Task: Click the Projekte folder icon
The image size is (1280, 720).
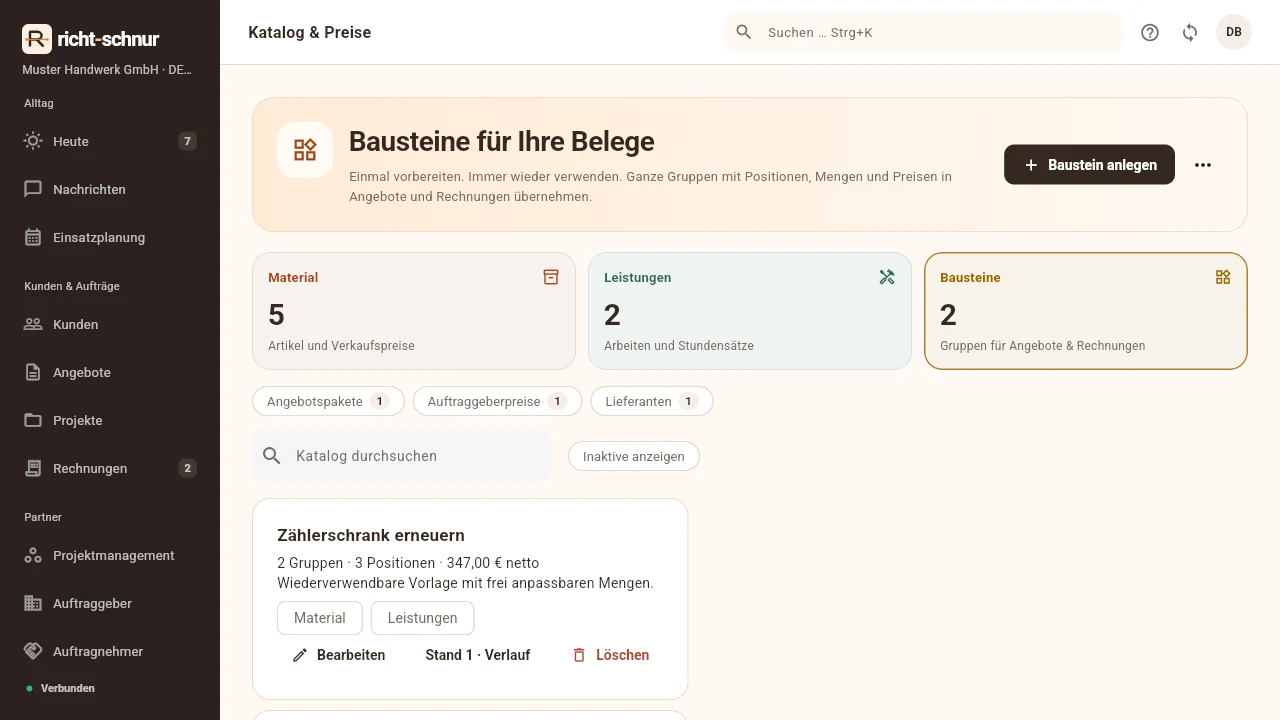Action: click(x=33, y=420)
